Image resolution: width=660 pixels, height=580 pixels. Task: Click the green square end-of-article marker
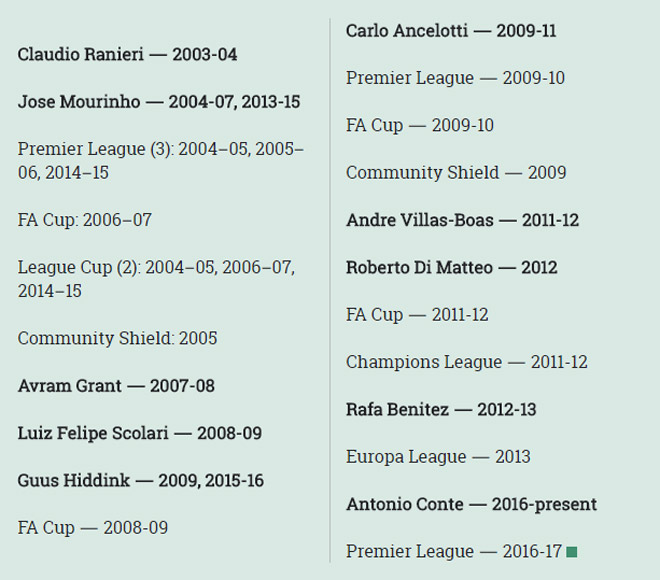click(572, 551)
